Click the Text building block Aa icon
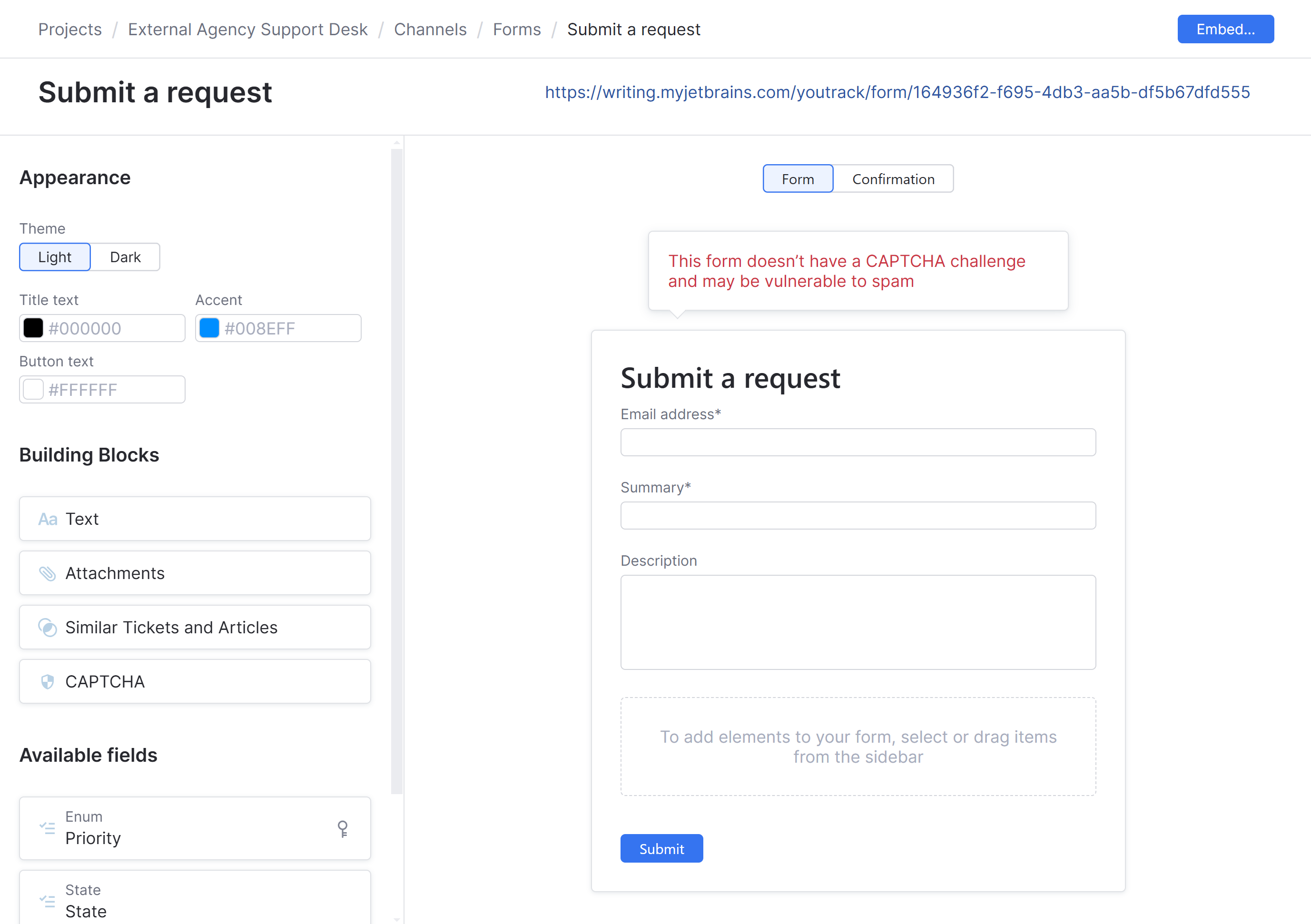Image resolution: width=1311 pixels, height=924 pixels. (x=48, y=519)
